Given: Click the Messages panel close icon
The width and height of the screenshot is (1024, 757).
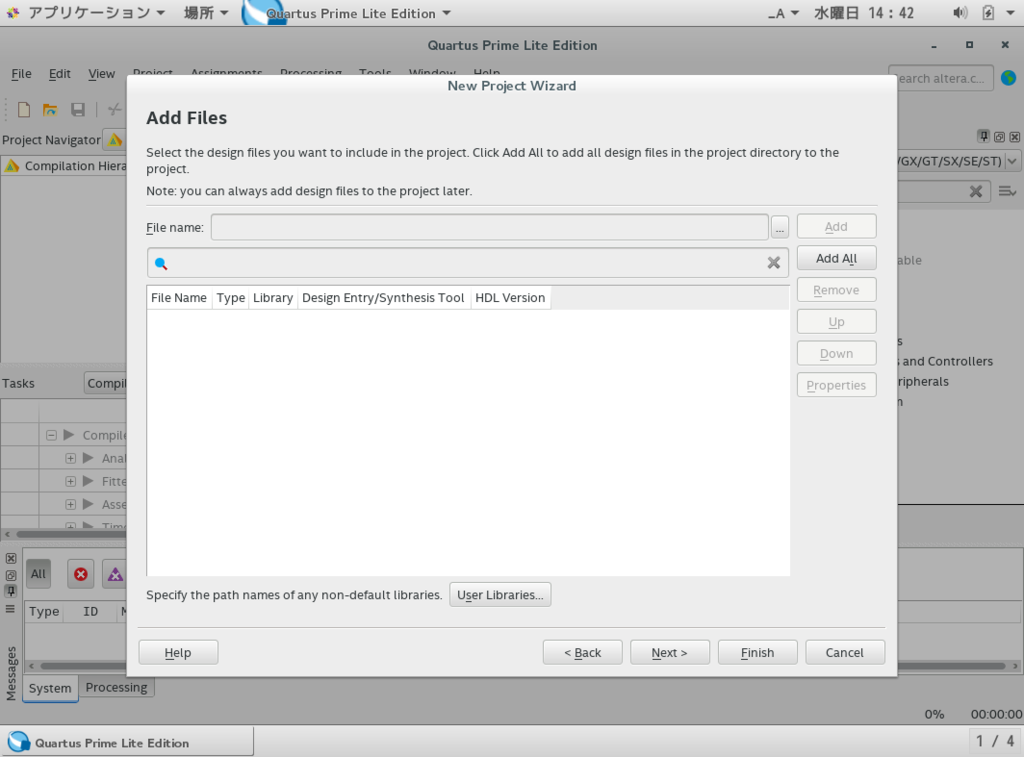Looking at the screenshot, I should click(x=10, y=558).
